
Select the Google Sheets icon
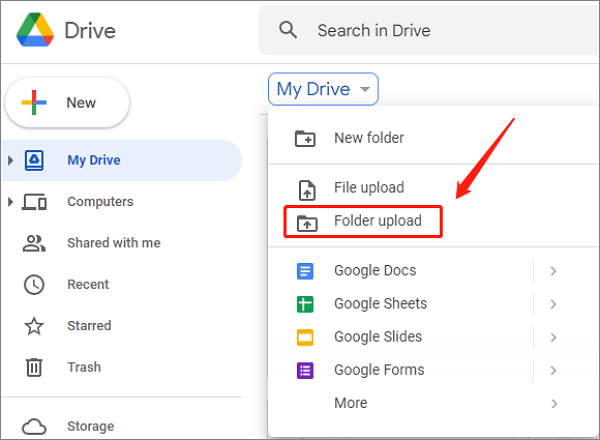click(306, 304)
